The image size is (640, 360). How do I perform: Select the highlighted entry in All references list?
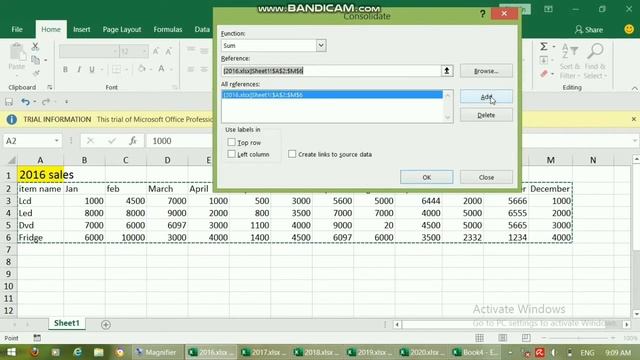(332, 95)
